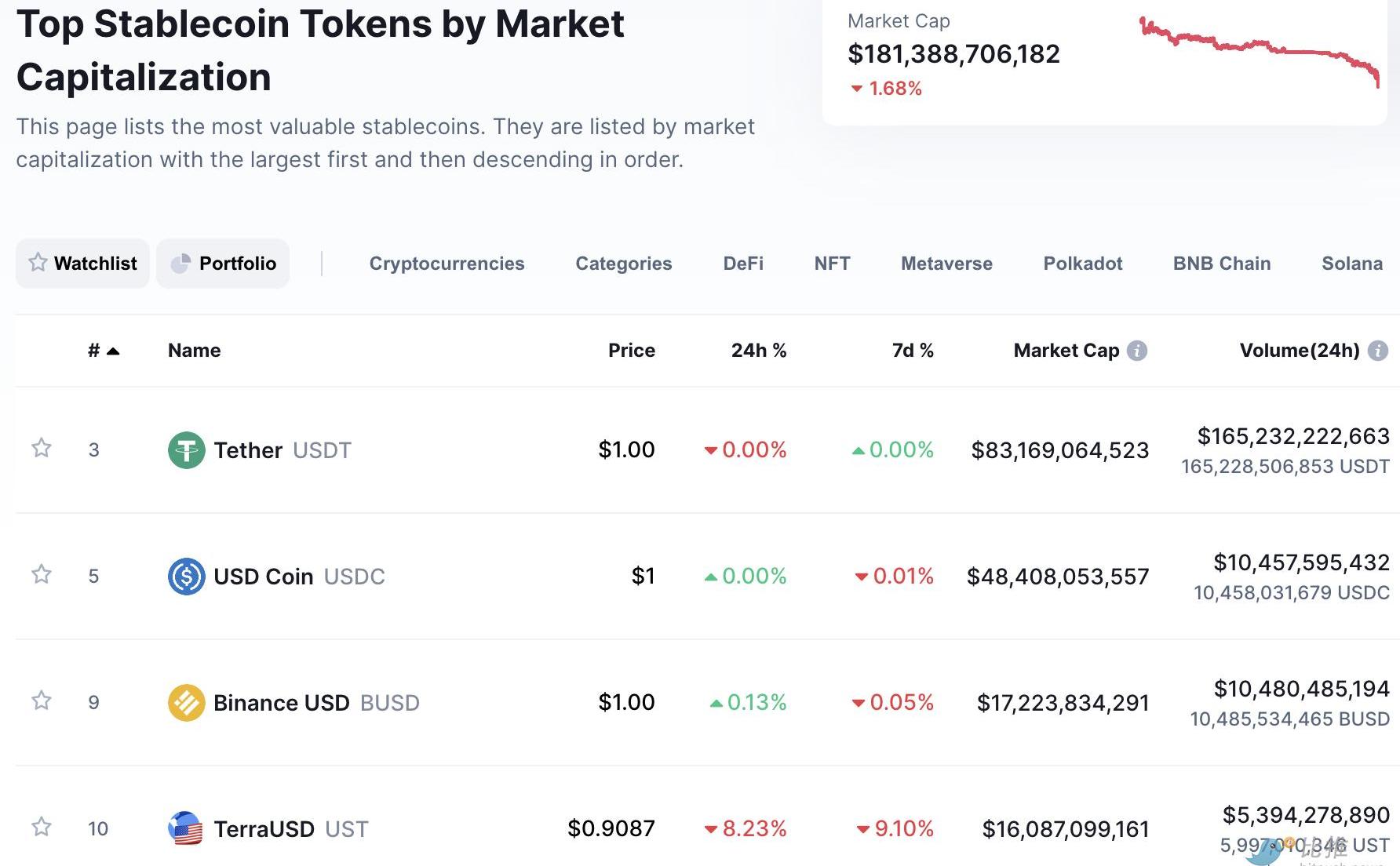The image size is (1400, 866).
Task: Star USD Coin for watchlist
Action: [x=42, y=574]
